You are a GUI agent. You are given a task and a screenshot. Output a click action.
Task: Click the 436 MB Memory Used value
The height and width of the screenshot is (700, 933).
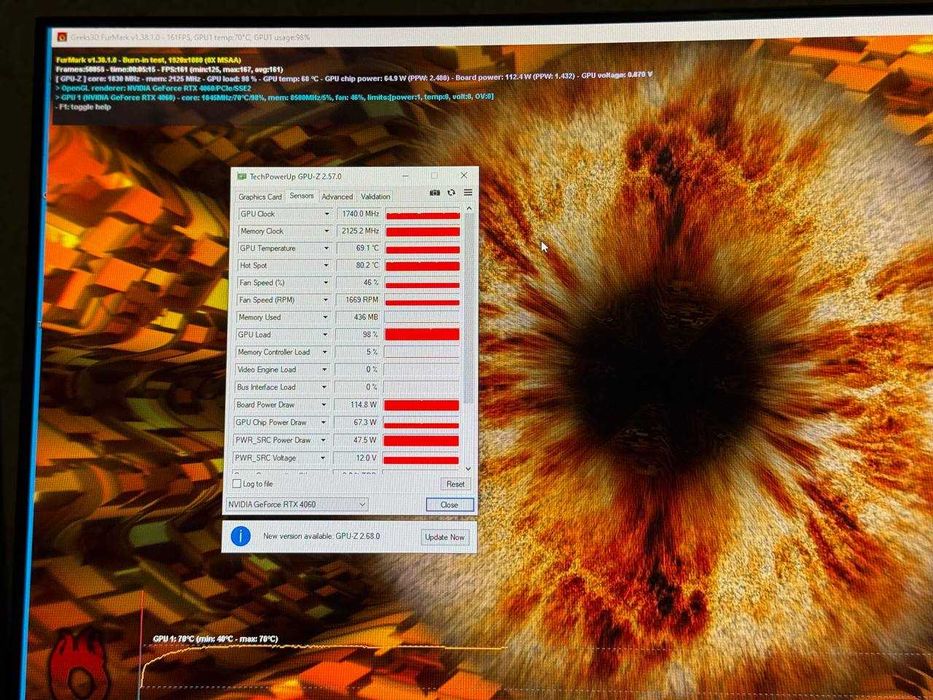click(358, 317)
